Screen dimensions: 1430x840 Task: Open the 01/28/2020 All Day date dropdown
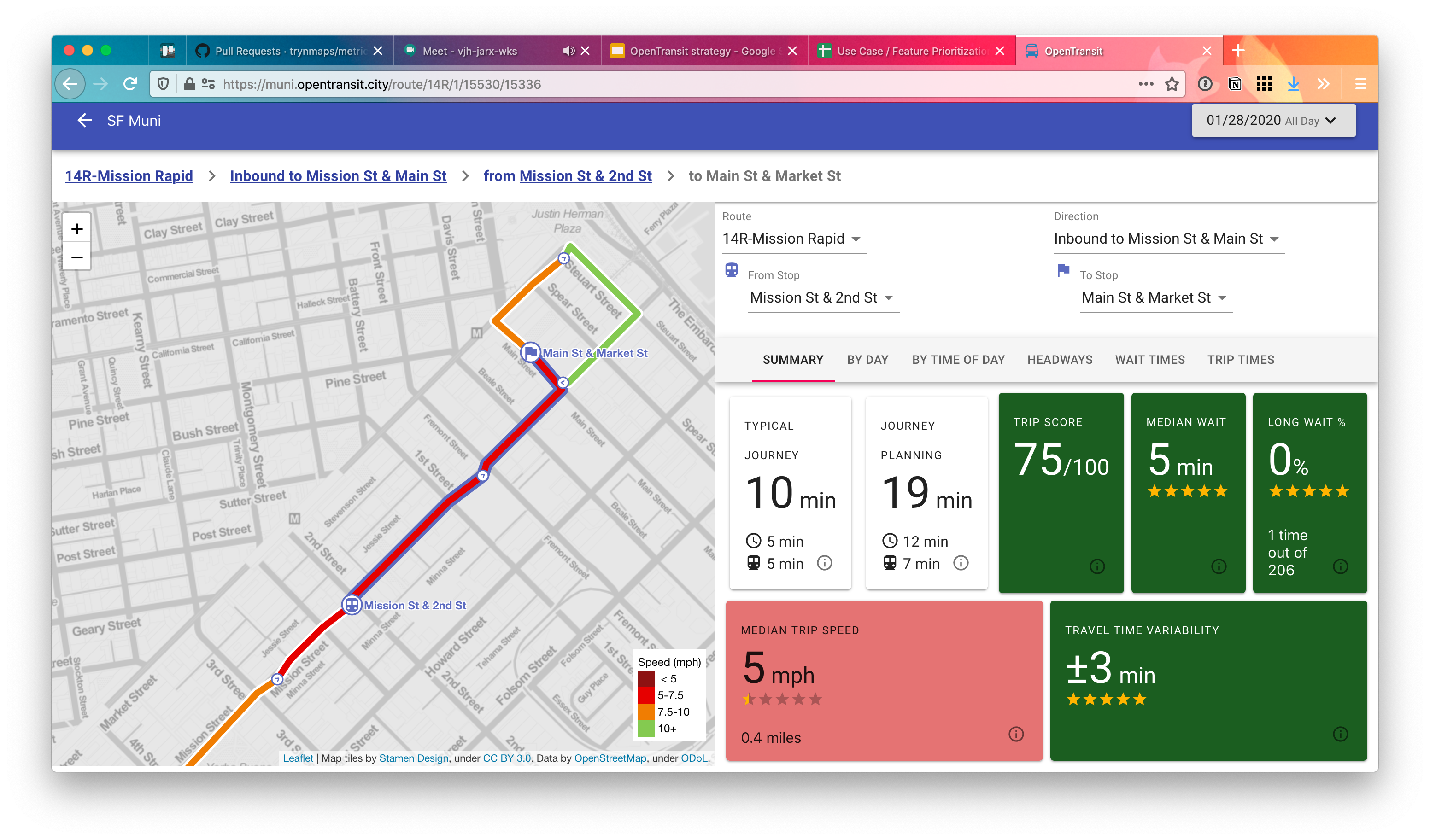(x=1273, y=120)
